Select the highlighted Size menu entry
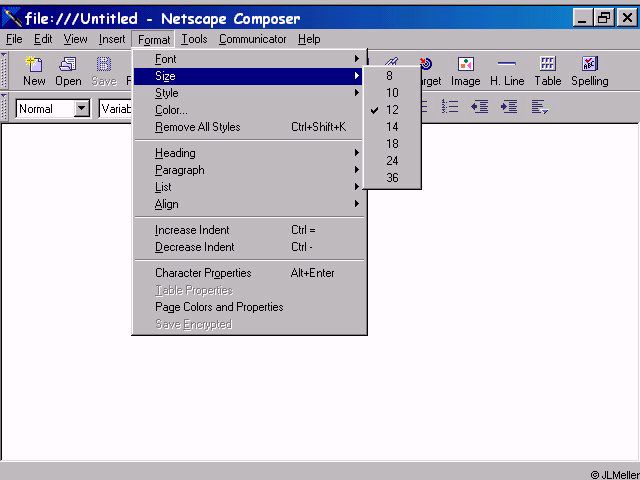 click(x=248, y=76)
